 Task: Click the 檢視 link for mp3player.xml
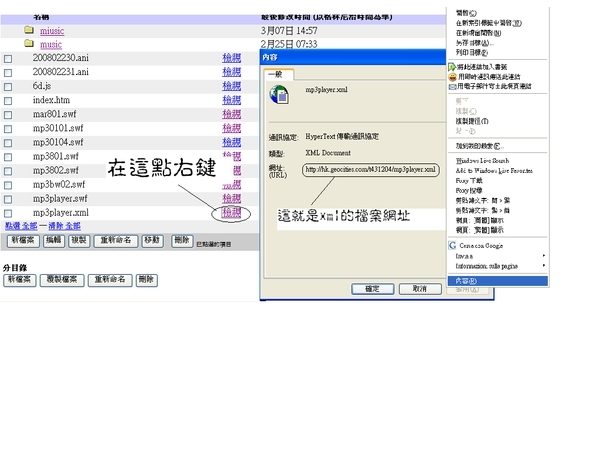pyautogui.click(x=232, y=213)
